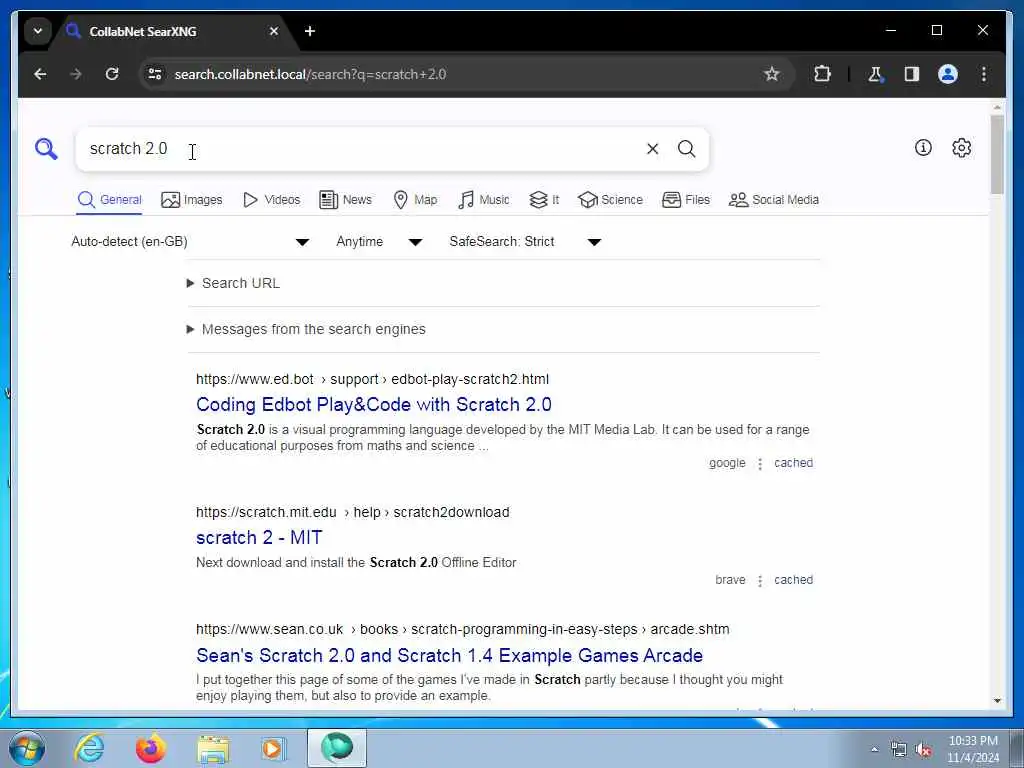1024x768 pixels.
Task: Open Windows Explorer from the taskbar
Action: coord(213,748)
